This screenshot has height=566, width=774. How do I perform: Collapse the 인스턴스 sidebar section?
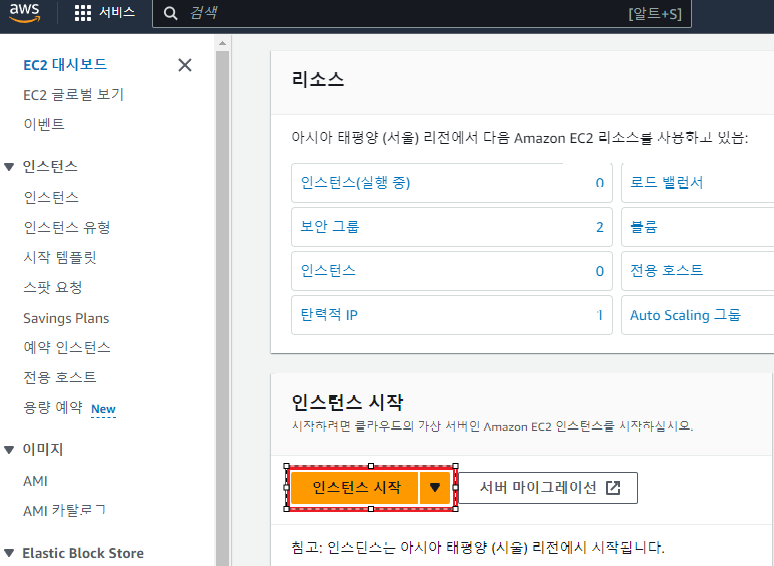tap(9, 167)
